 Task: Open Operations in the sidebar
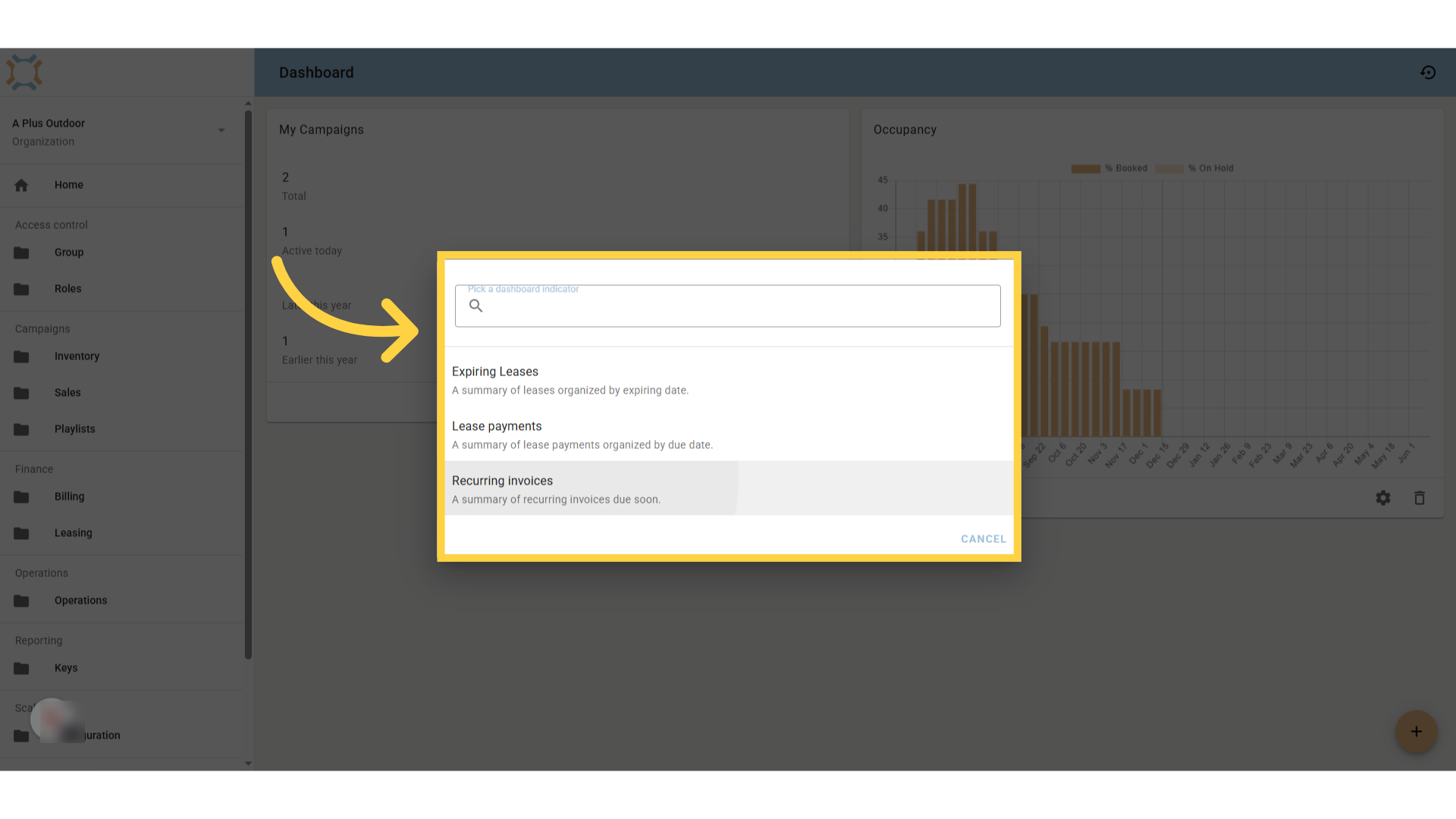click(x=121, y=601)
